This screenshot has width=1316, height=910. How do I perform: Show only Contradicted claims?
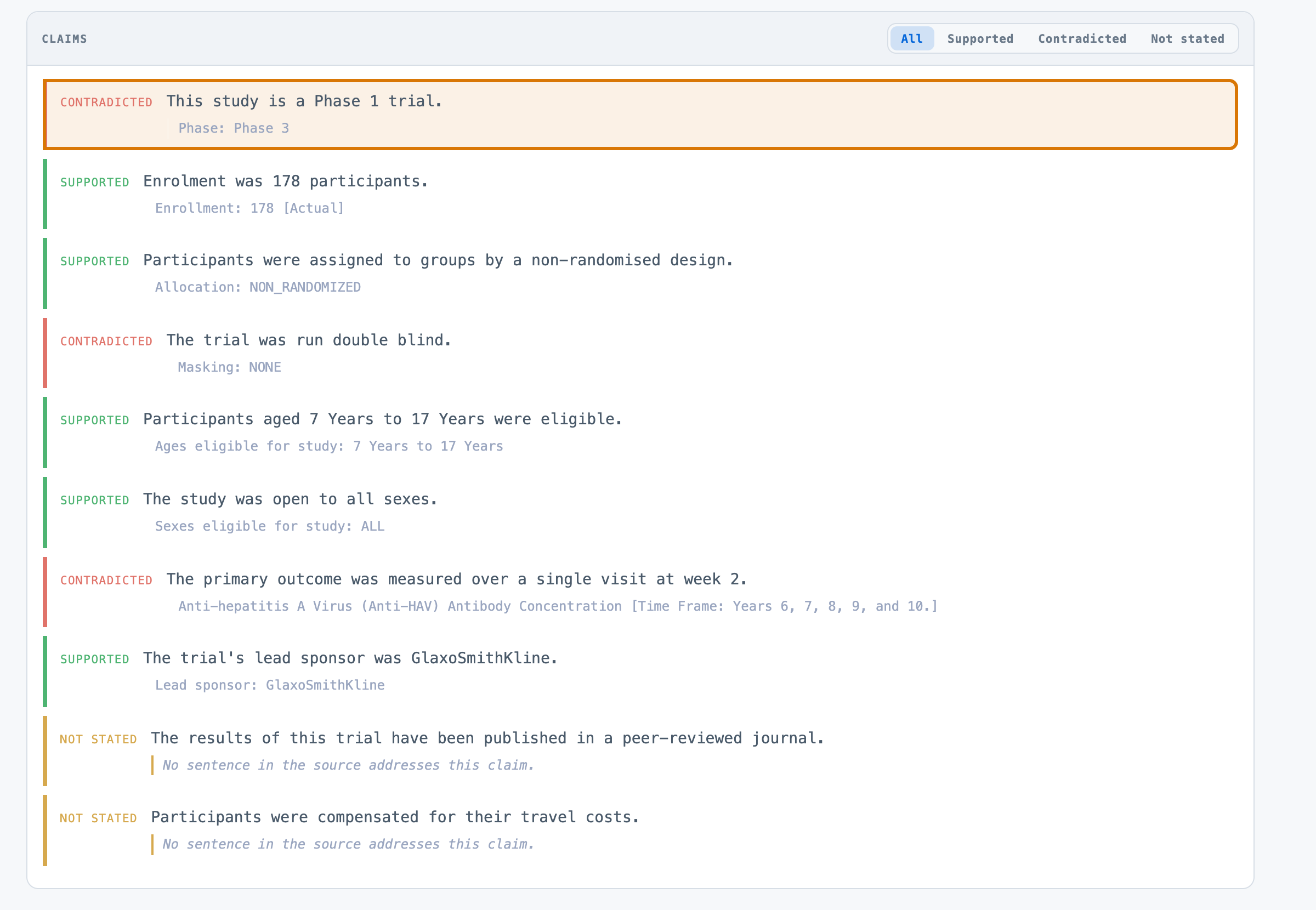[x=1082, y=39]
